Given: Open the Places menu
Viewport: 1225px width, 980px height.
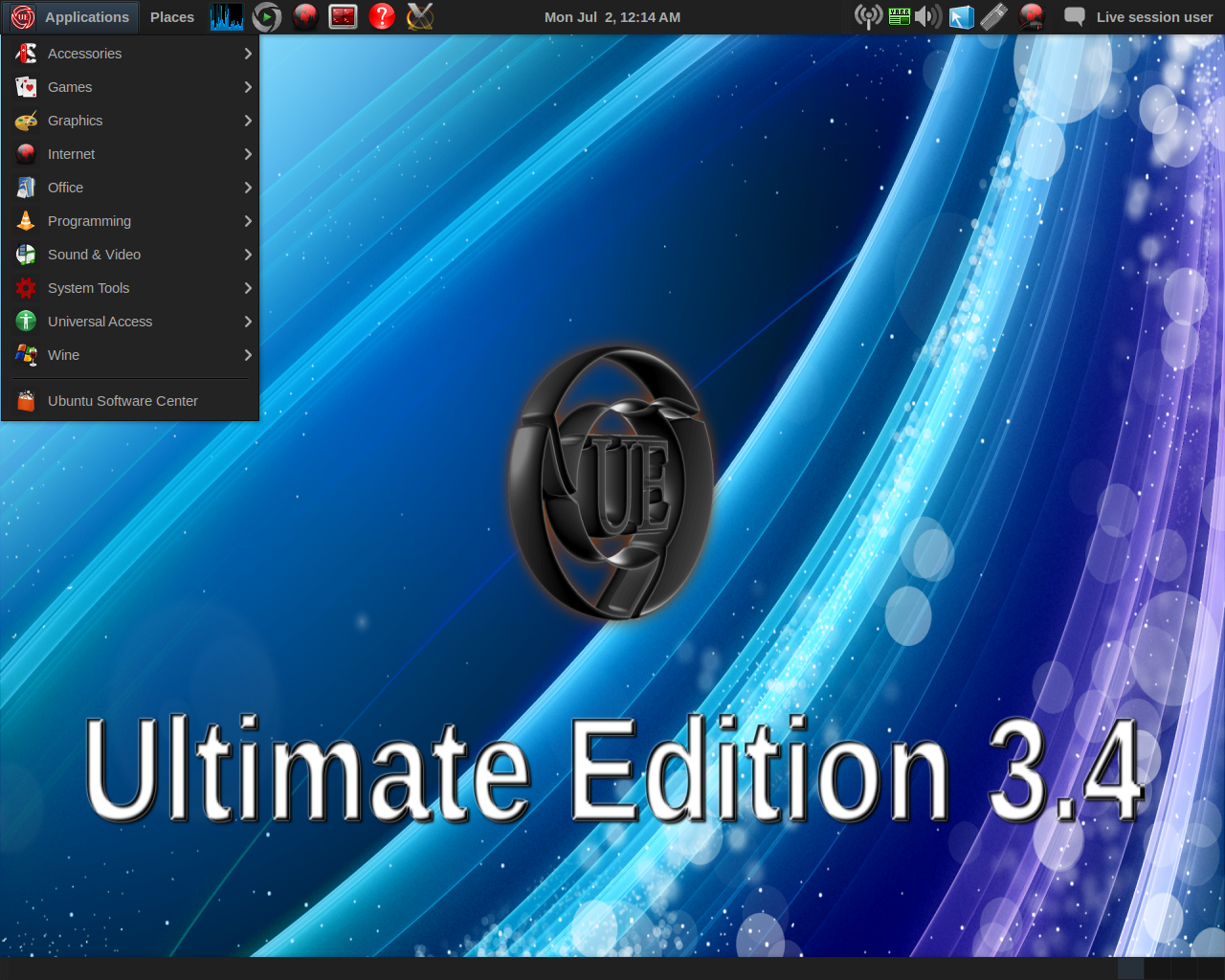Looking at the screenshot, I should click(172, 16).
